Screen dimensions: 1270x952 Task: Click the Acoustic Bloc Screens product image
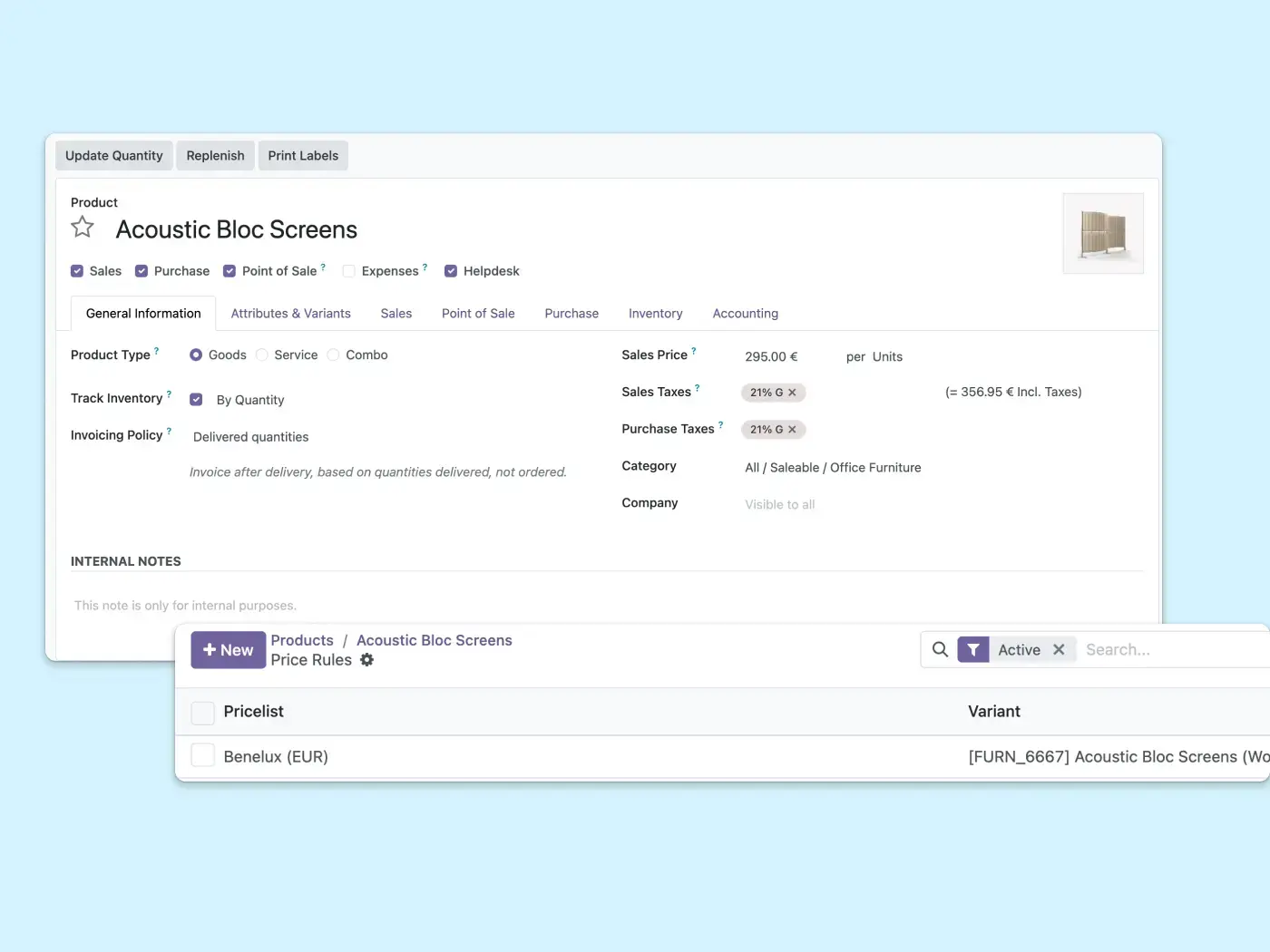[1103, 234]
